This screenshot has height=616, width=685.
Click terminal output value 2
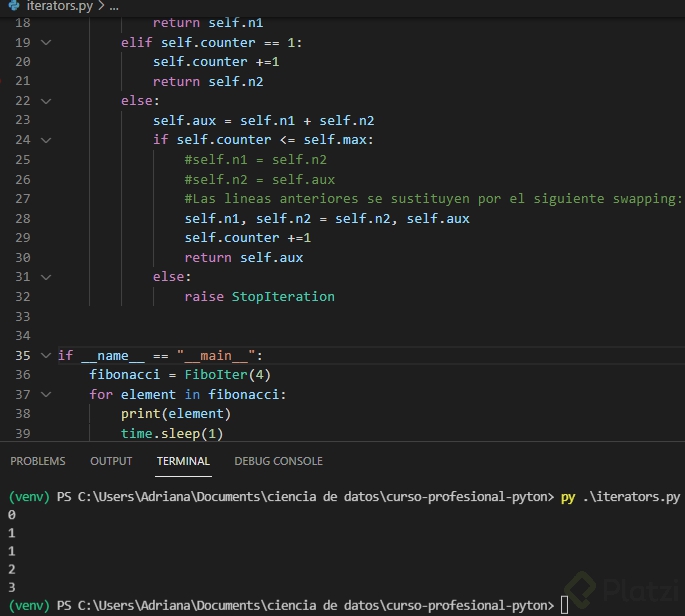[x=12, y=569]
